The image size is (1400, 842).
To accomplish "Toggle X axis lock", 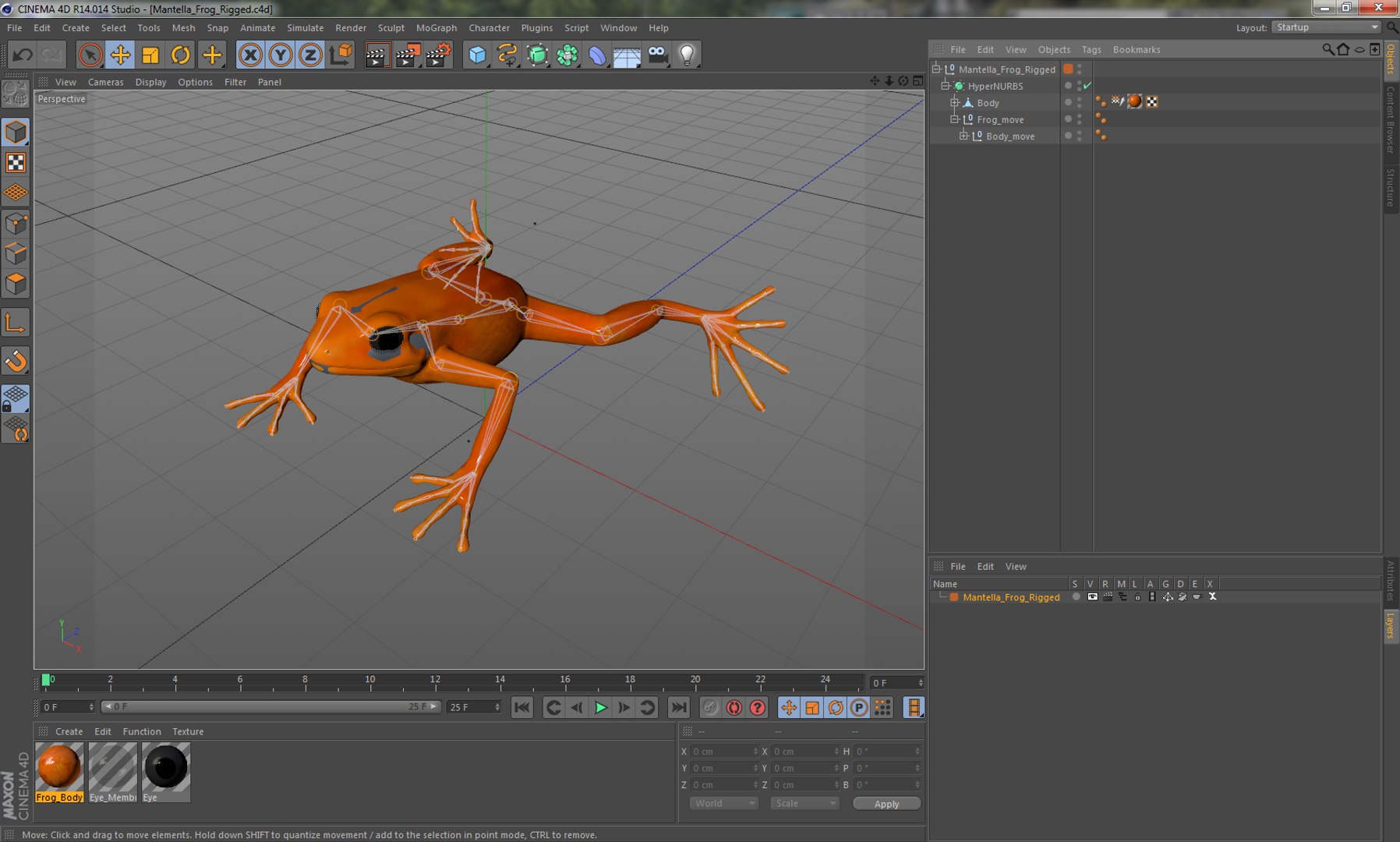I will point(250,55).
